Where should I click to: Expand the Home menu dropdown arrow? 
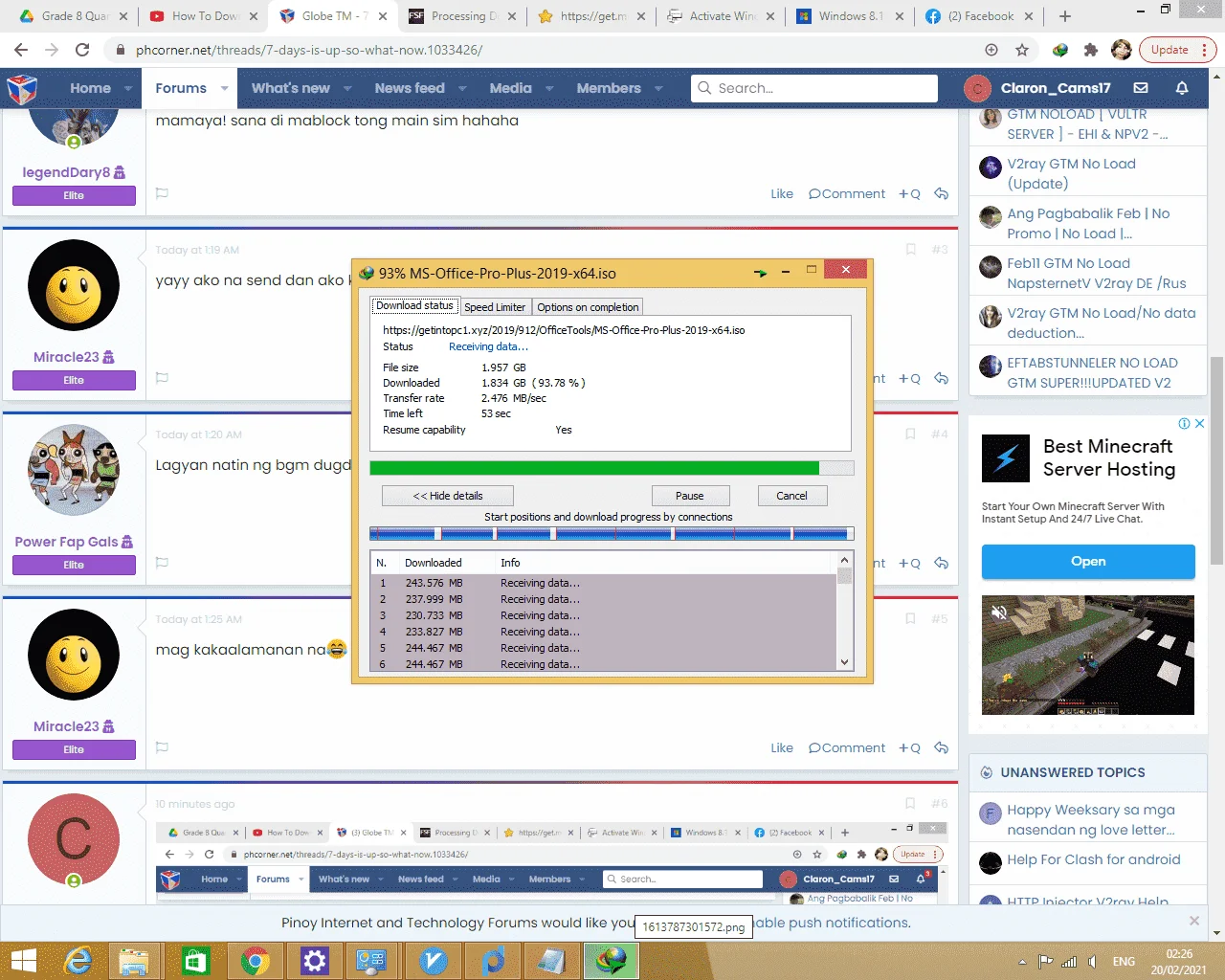128,88
